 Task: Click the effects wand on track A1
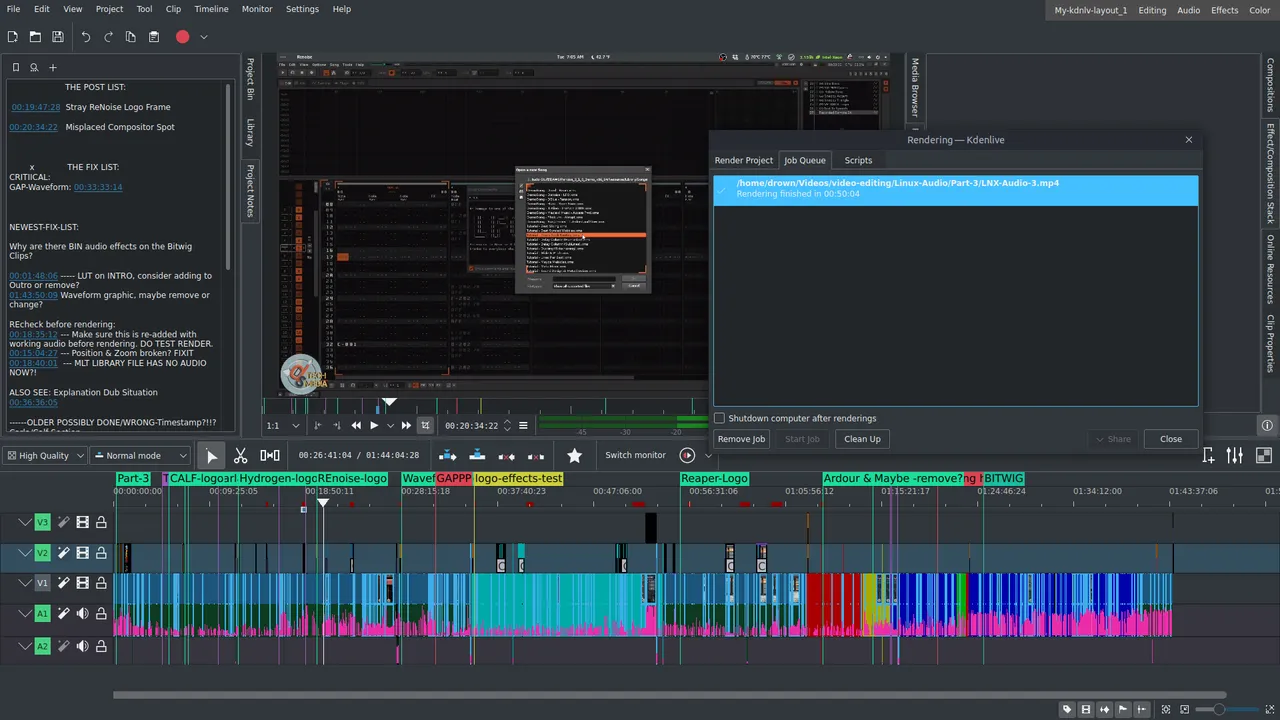click(63, 613)
